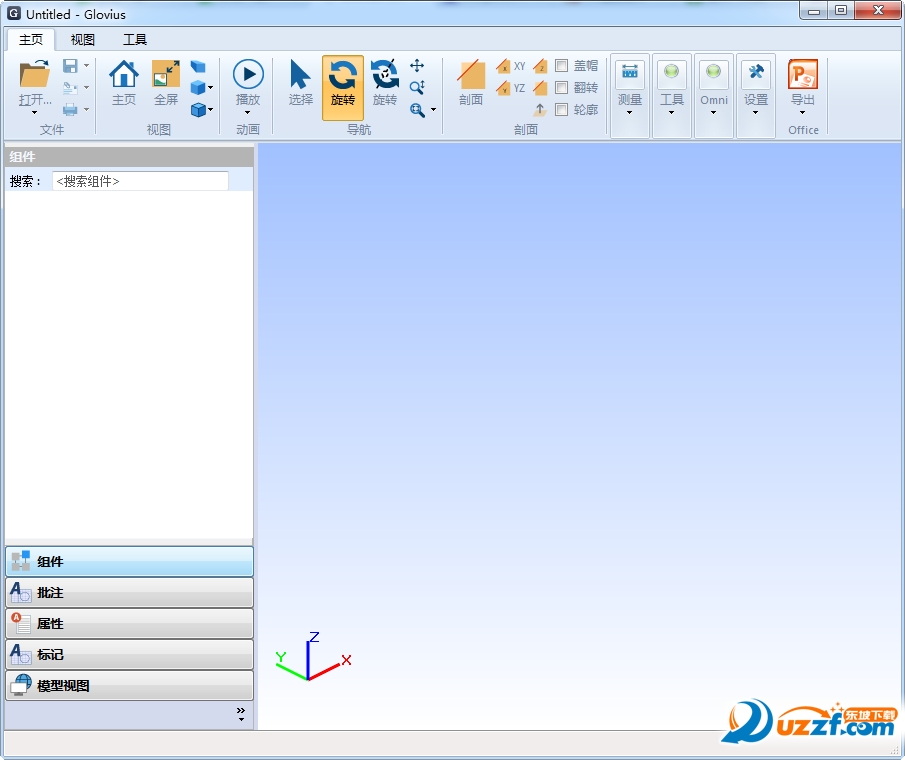Expand the 打开 dropdown arrow
Viewport: 905px width, 760px height.
click(35, 113)
